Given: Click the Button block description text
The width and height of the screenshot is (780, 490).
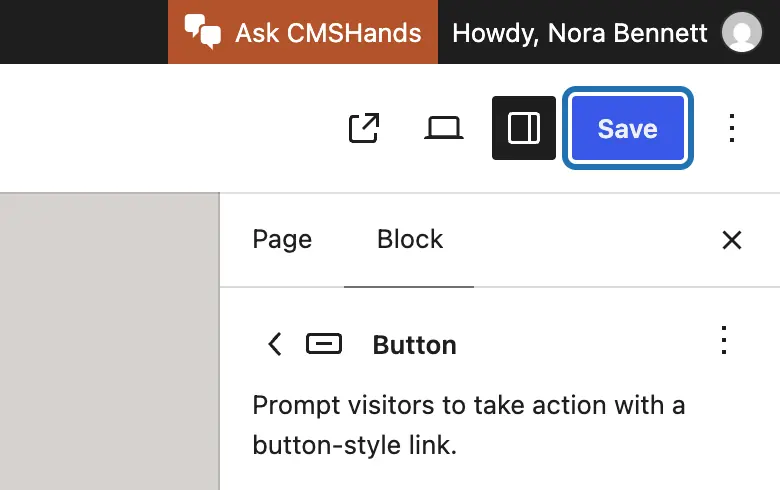Looking at the screenshot, I should click(x=469, y=424).
